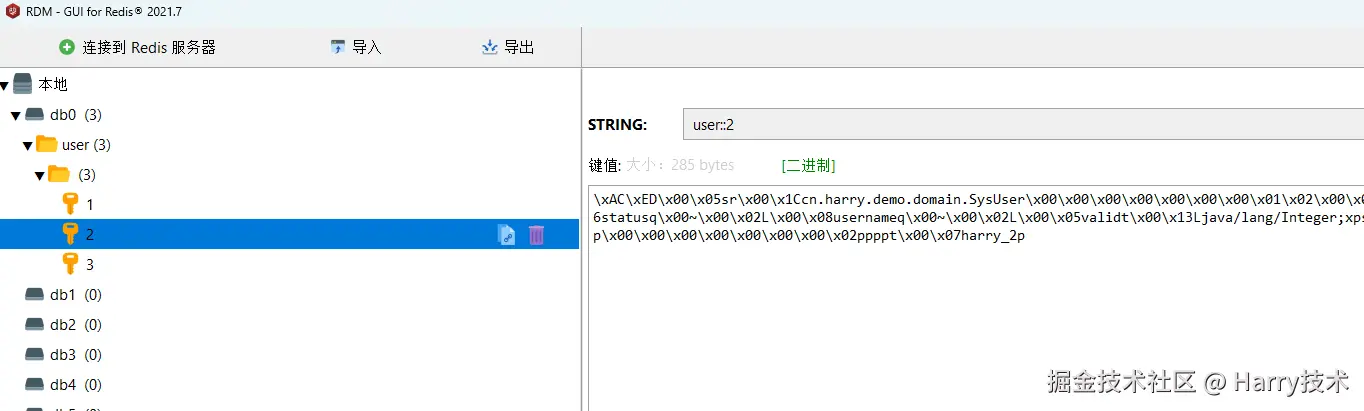Select db3 in the database tree
This screenshot has width=1364, height=411.
pyautogui.click(x=62, y=355)
